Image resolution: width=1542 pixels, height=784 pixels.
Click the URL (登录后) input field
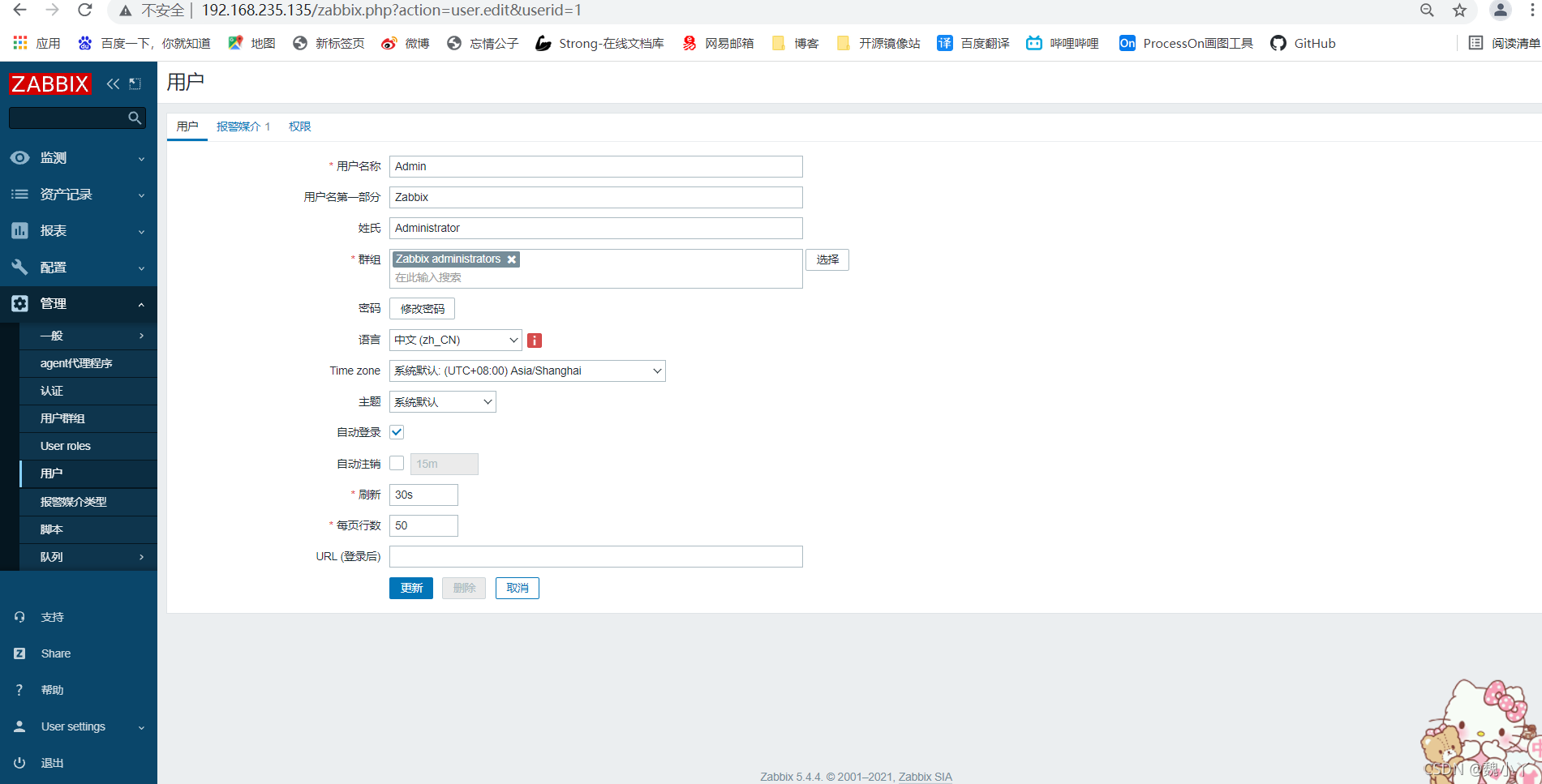pyautogui.click(x=596, y=556)
